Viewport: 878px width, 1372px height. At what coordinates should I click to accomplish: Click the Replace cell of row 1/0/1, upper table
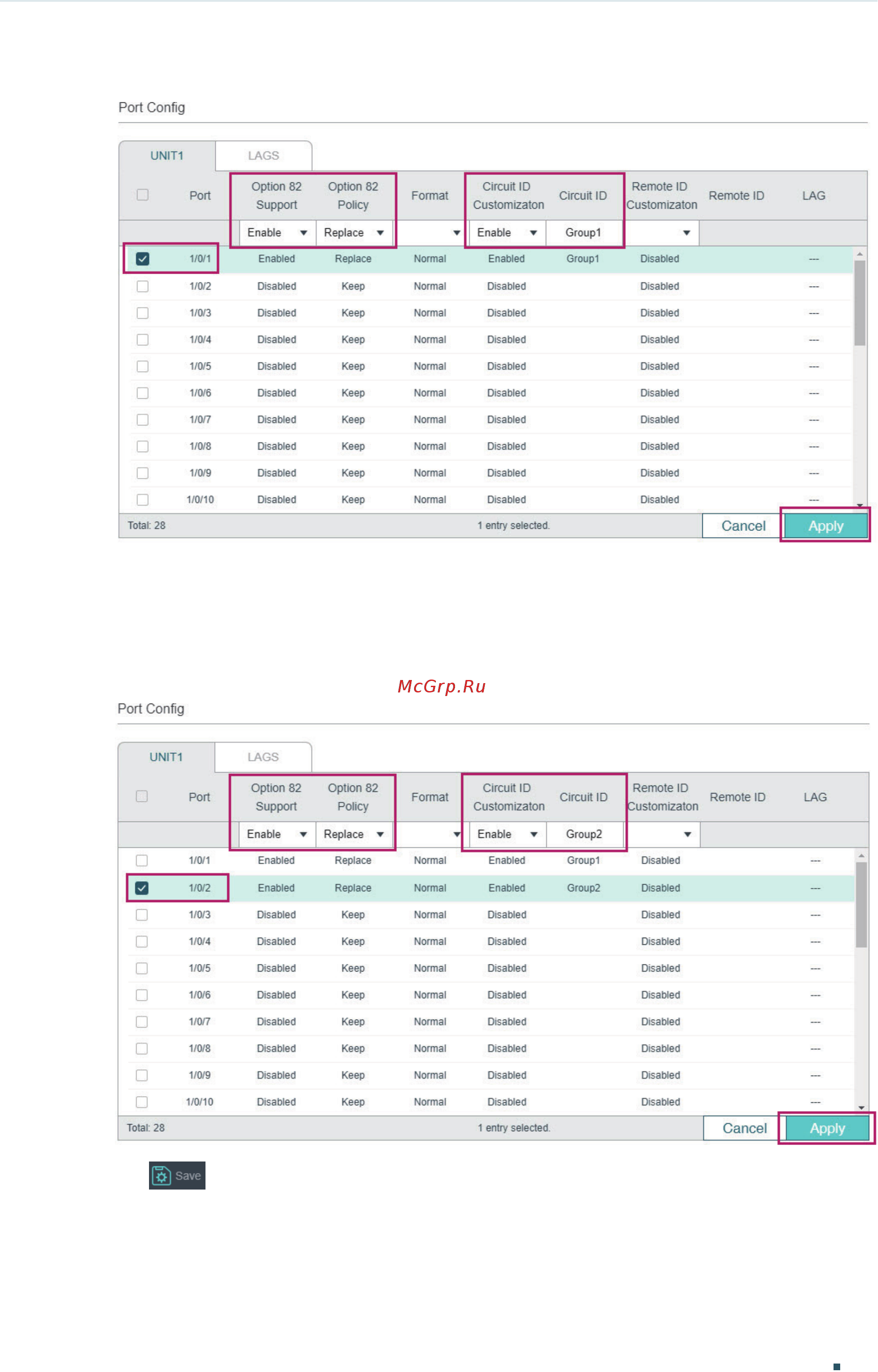(354, 259)
